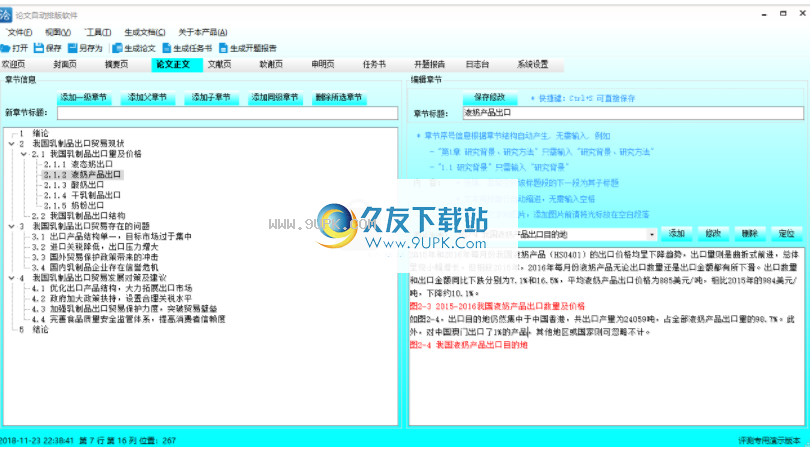Click red caption 图2-4 in editor
The width and height of the screenshot is (810, 453).
[469, 345]
